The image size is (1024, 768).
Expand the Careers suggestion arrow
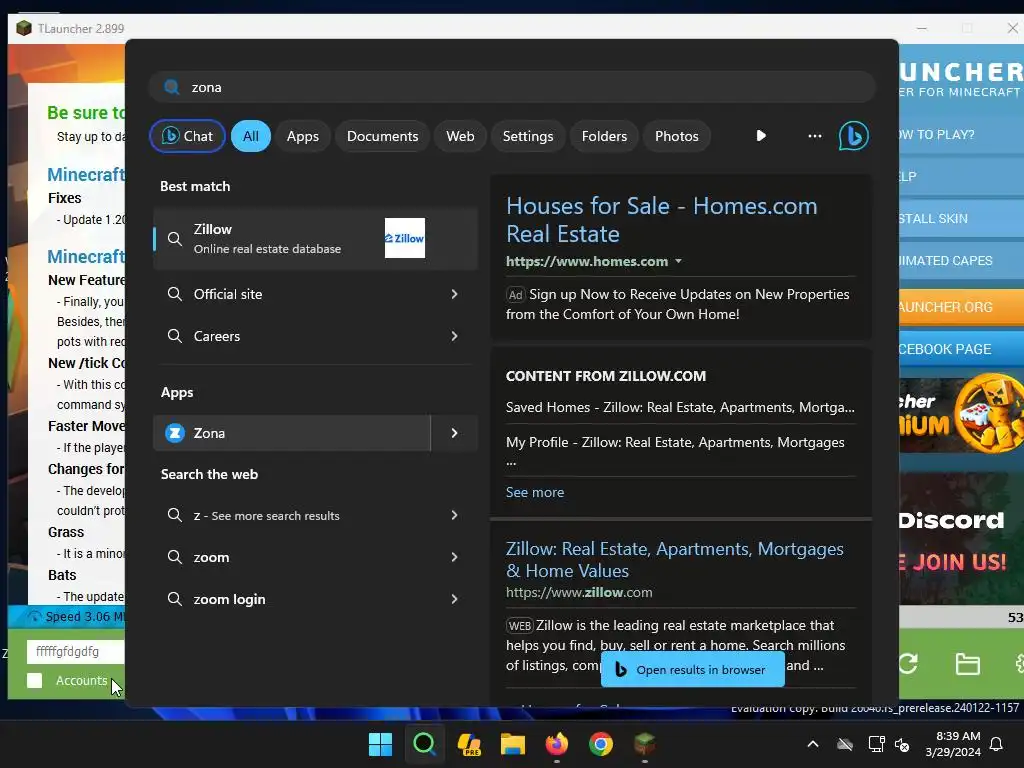point(455,336)
